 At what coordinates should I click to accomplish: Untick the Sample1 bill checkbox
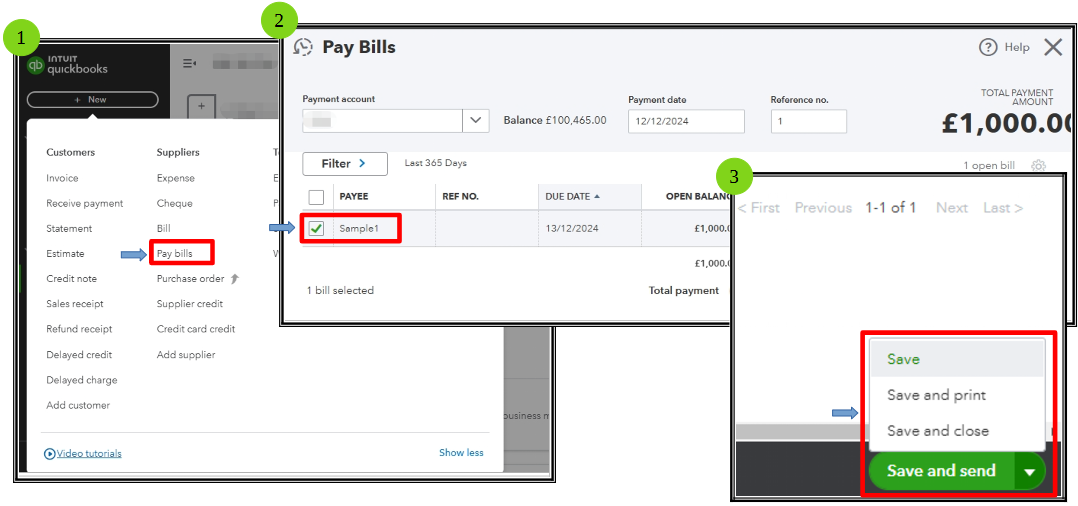tap(316, 229)
